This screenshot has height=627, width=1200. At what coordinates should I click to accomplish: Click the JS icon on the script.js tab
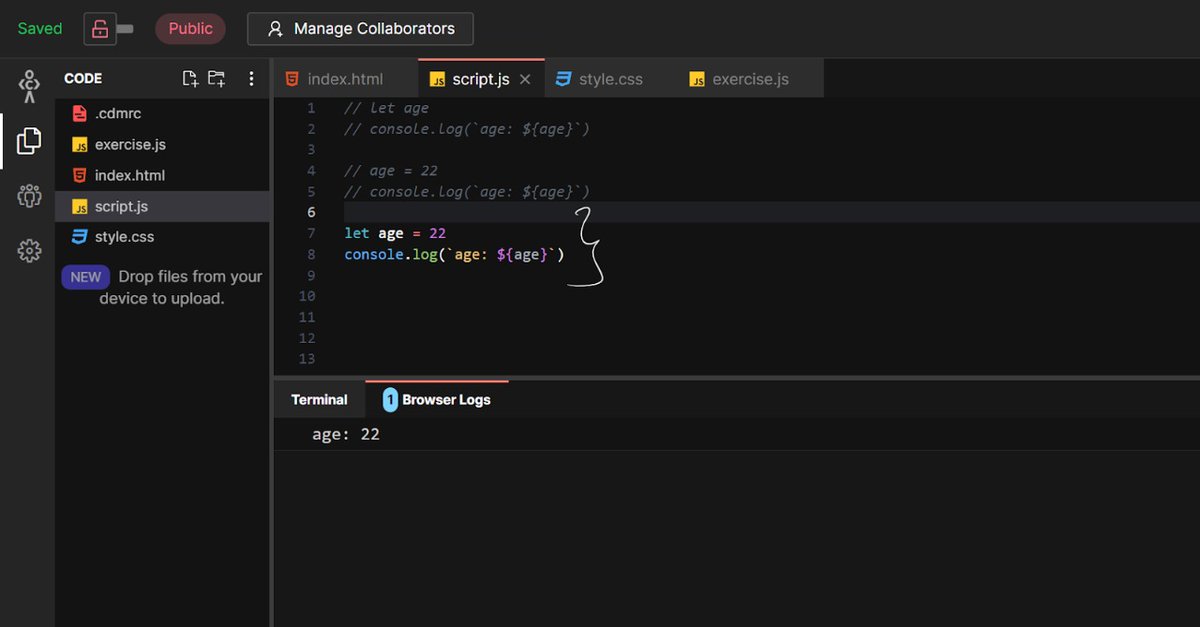438,78
